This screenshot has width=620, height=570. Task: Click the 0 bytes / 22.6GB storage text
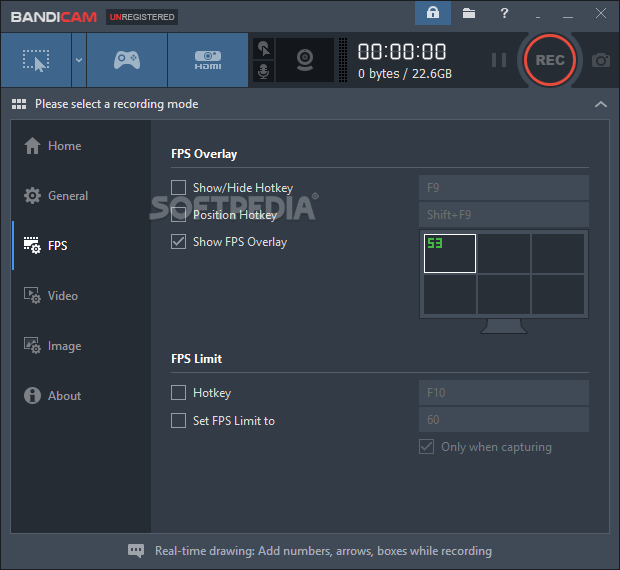click(x=405, y=74)
